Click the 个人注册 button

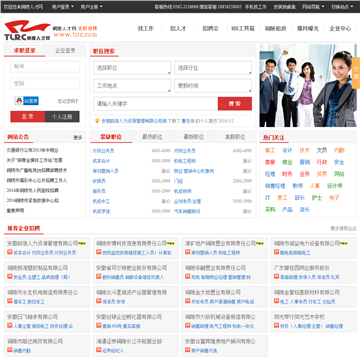pyautogui.click(x=62, y=117)
